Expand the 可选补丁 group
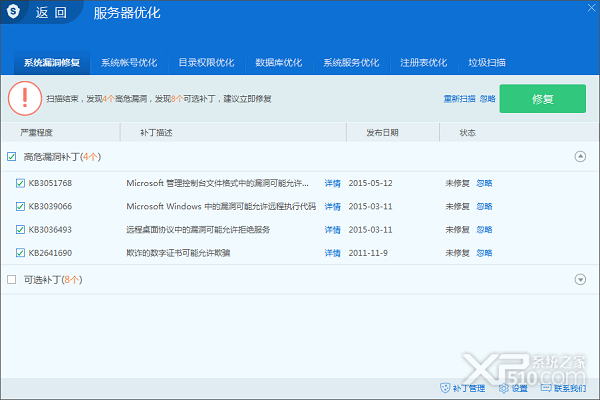Image resolution: width=600 pixels, height=400 pixels. (580, 279)
